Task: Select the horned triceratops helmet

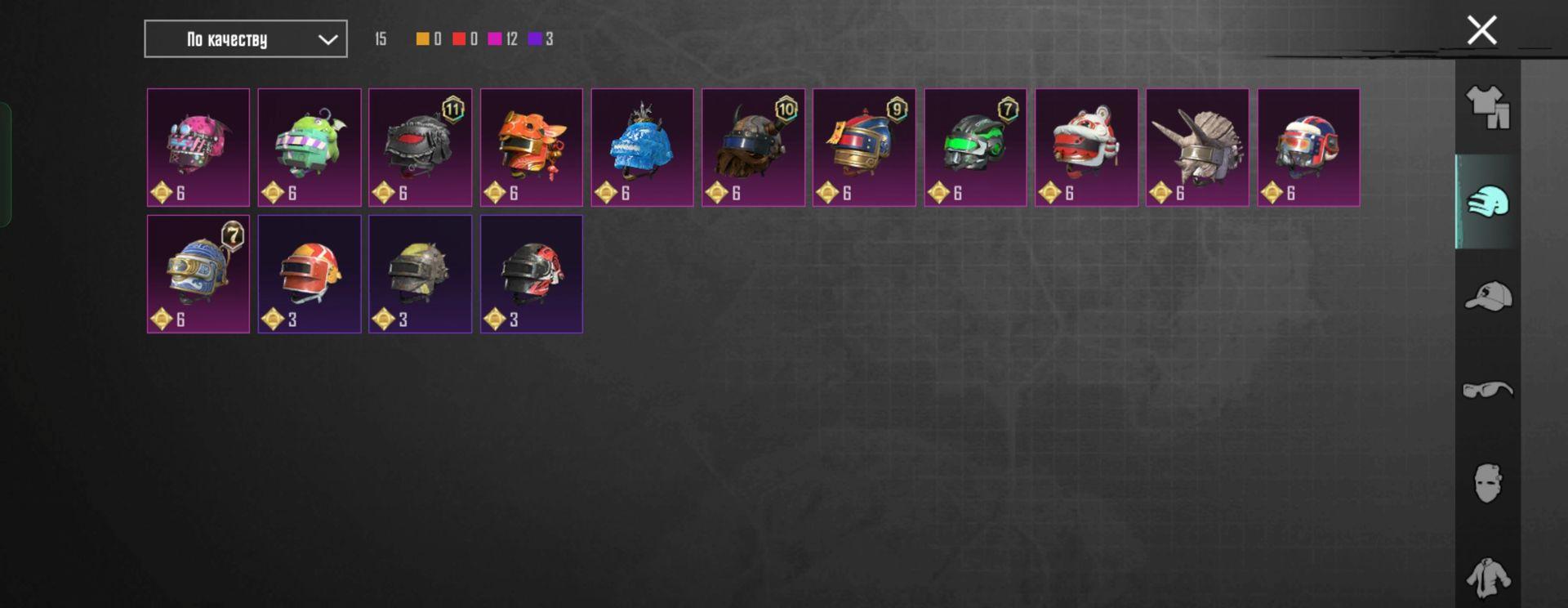Action: click(x=1198, y=147)
